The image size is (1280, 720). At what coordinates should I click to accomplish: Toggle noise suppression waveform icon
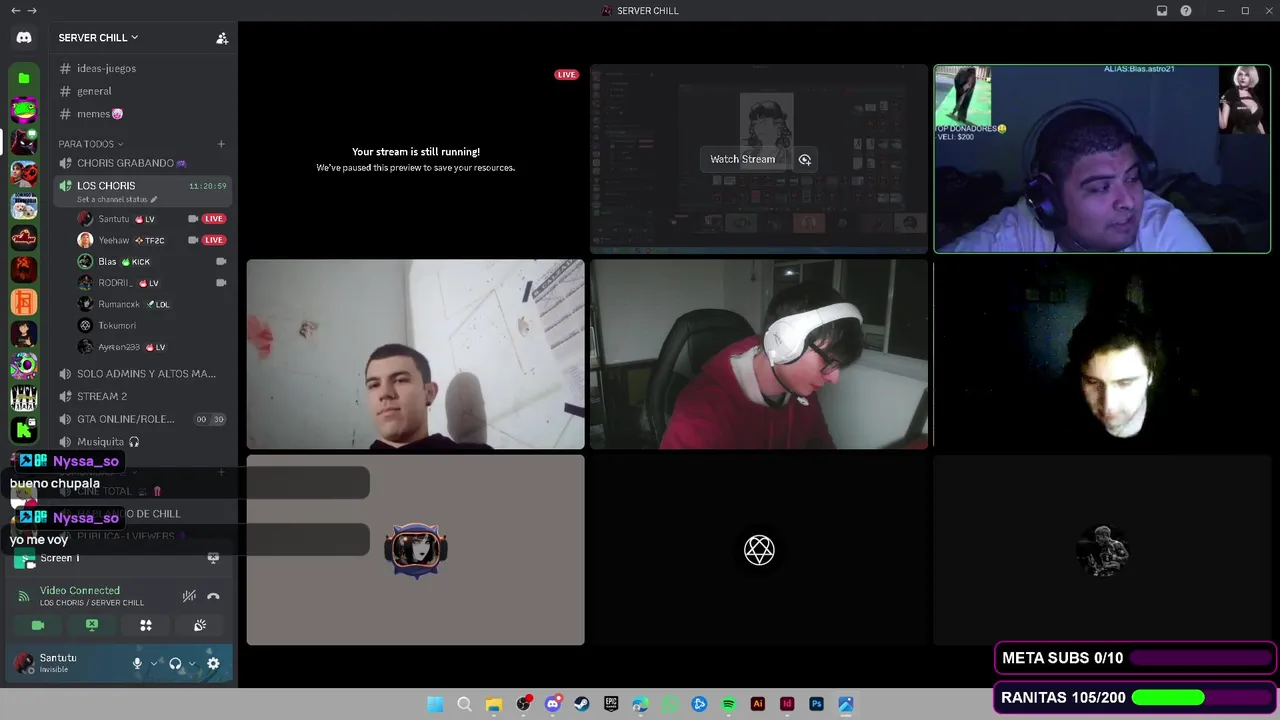point(189,596)
